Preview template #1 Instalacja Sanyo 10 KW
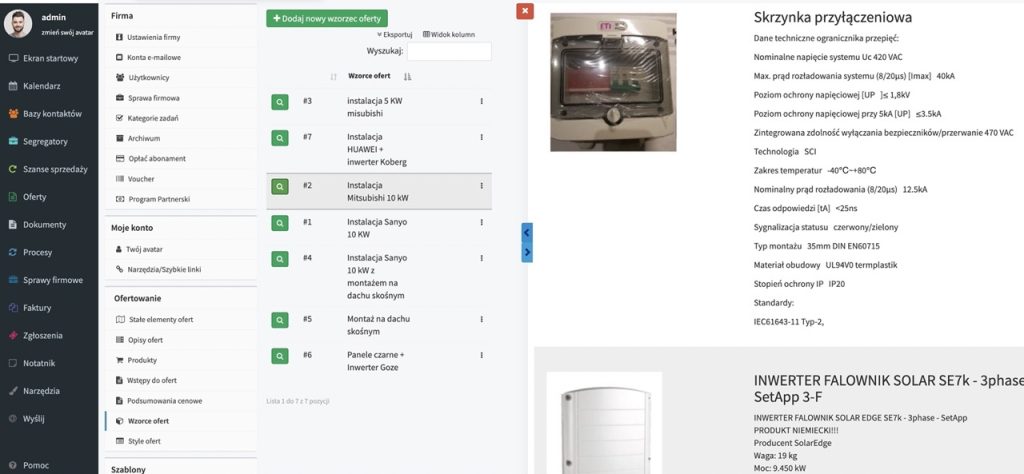 [x=280, y=223]
